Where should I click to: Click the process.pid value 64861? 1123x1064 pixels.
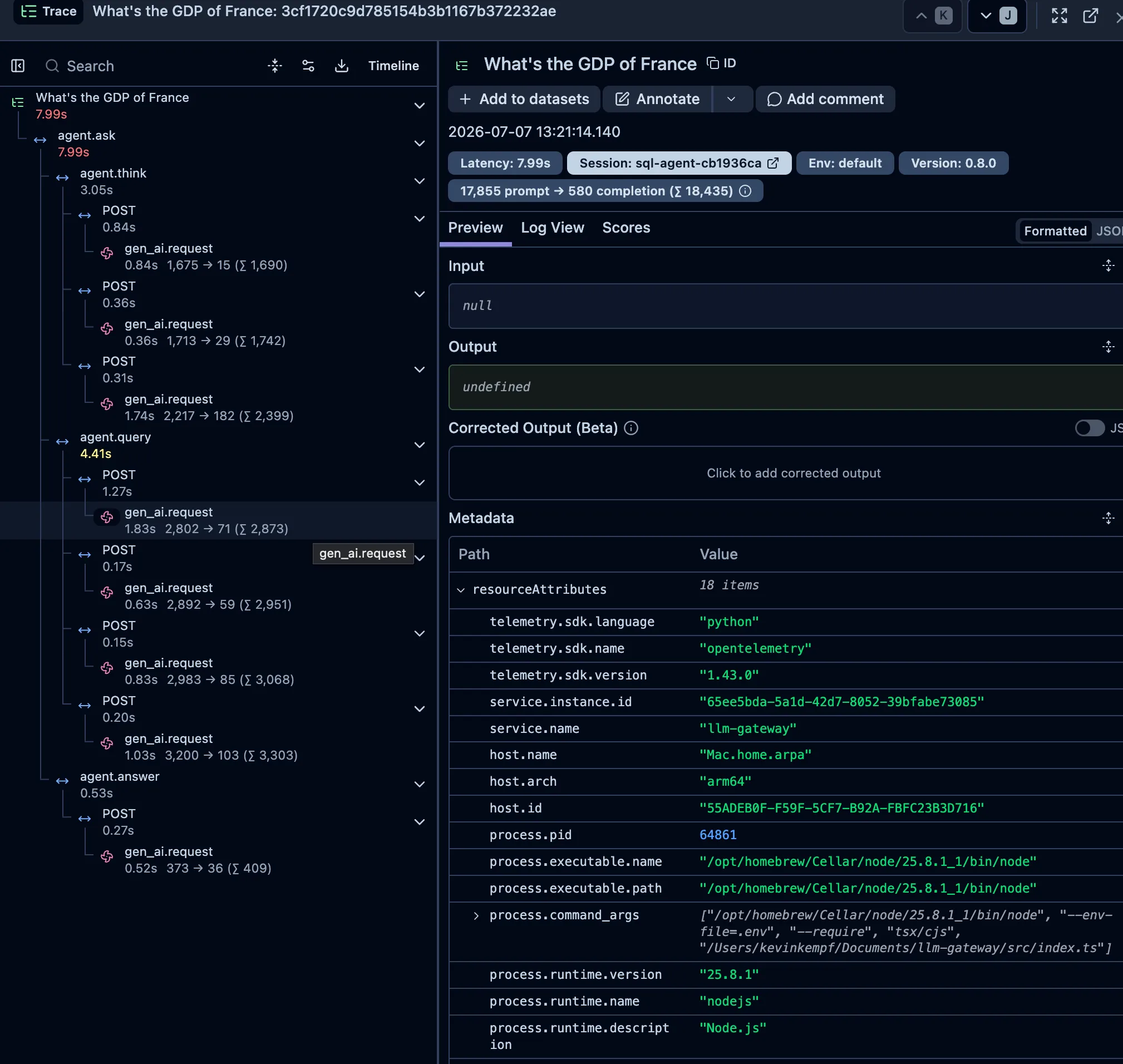pos(717,835)
